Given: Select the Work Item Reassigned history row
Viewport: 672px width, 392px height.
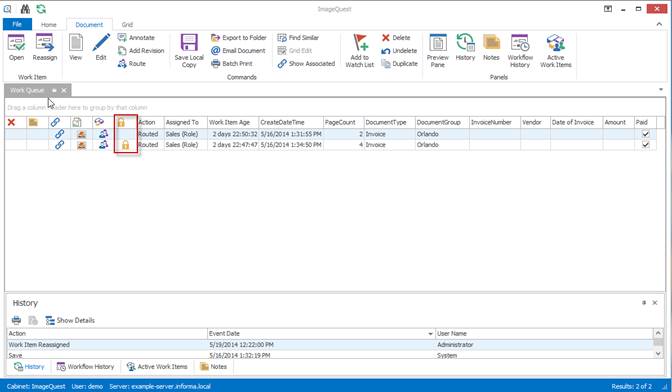Looking at the screenshot, I should (330, 344).
